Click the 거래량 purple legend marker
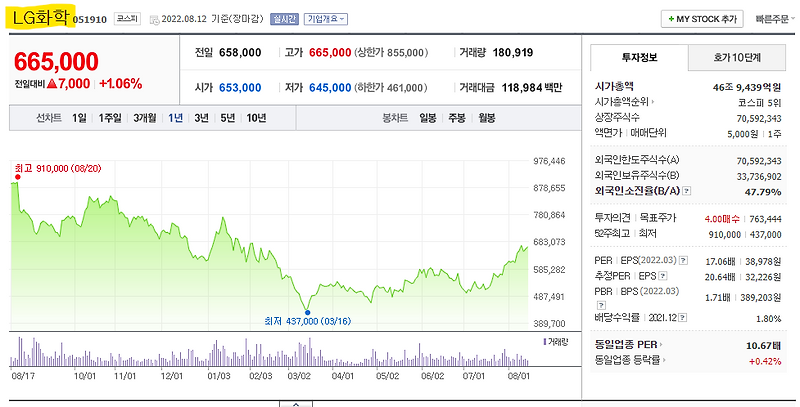The width and height of the screenshot is (800, 407). [x=544, y=342]
